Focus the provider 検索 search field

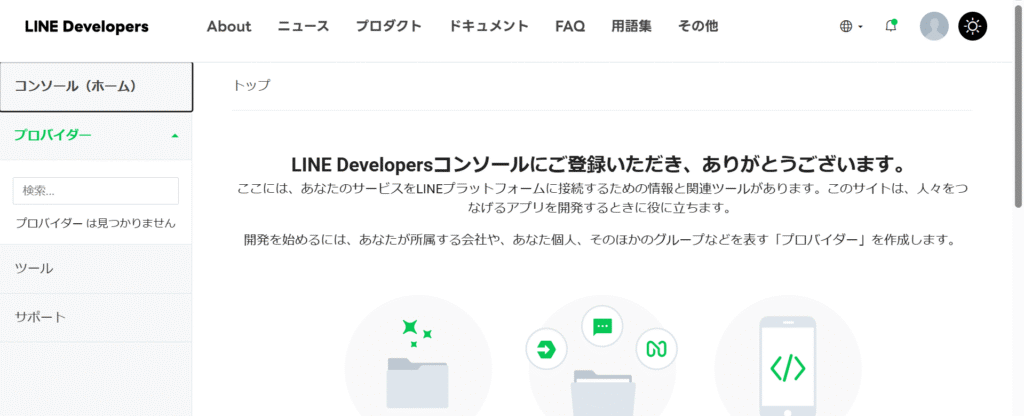[x=96, y=191]
